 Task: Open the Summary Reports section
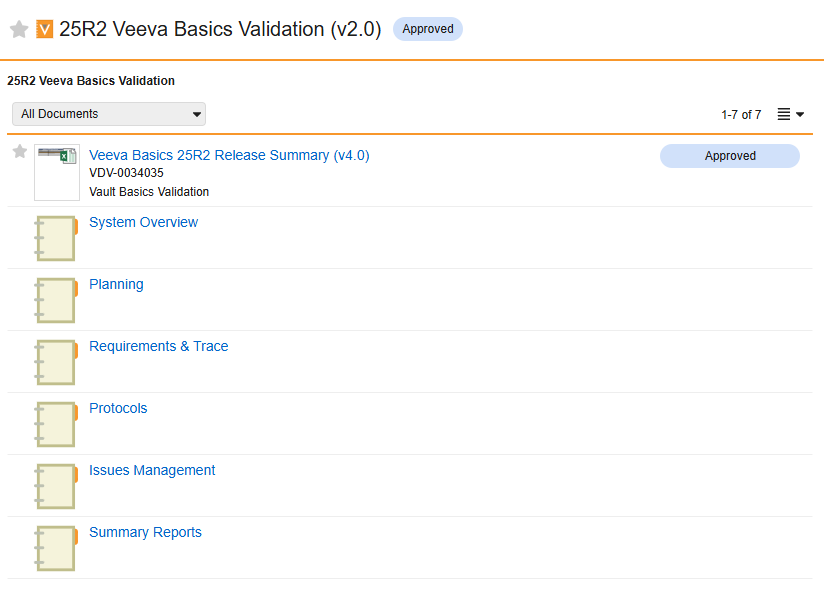(145, 532)
